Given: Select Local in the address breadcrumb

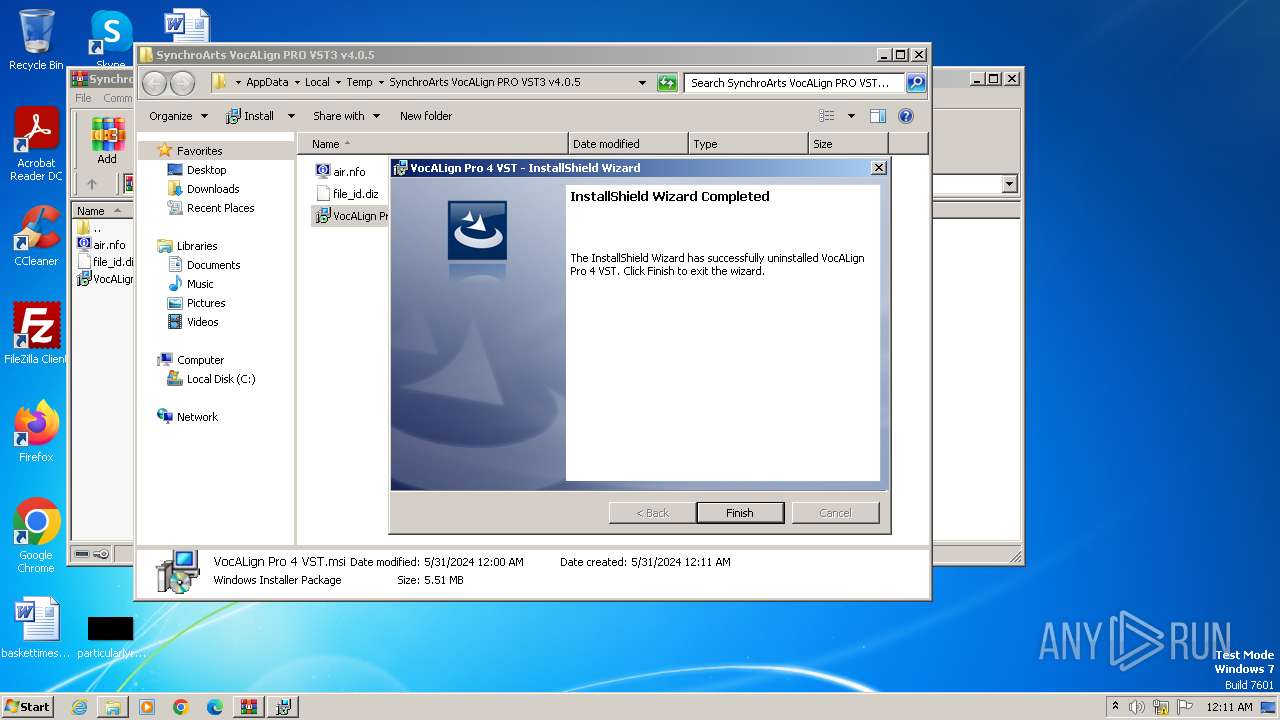Looking at the screenshot, I should click(317, 83).
